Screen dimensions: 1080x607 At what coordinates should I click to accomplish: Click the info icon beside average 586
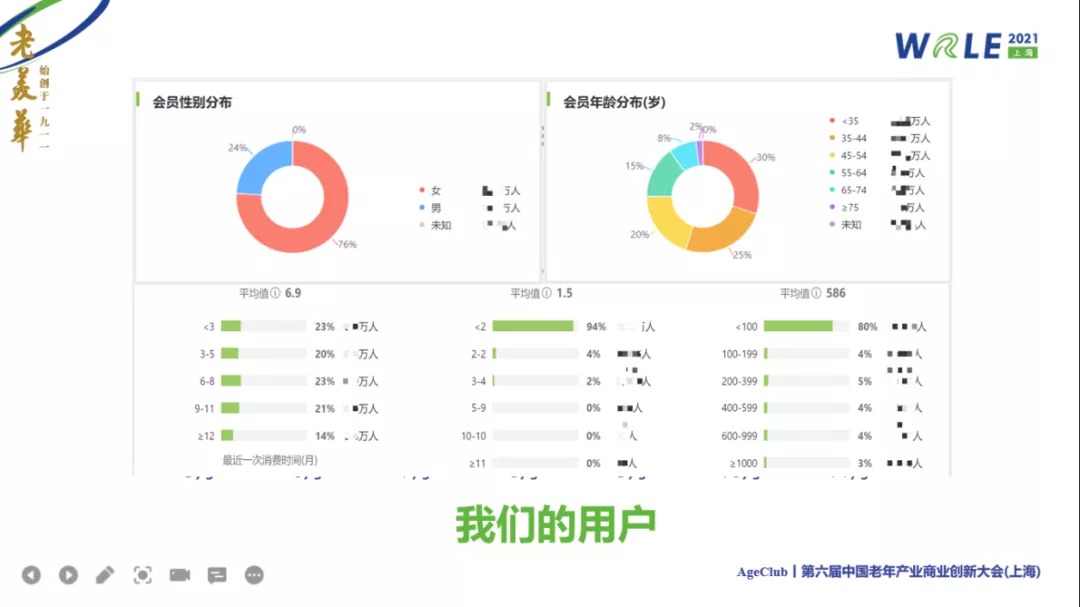tap(818, 294)
